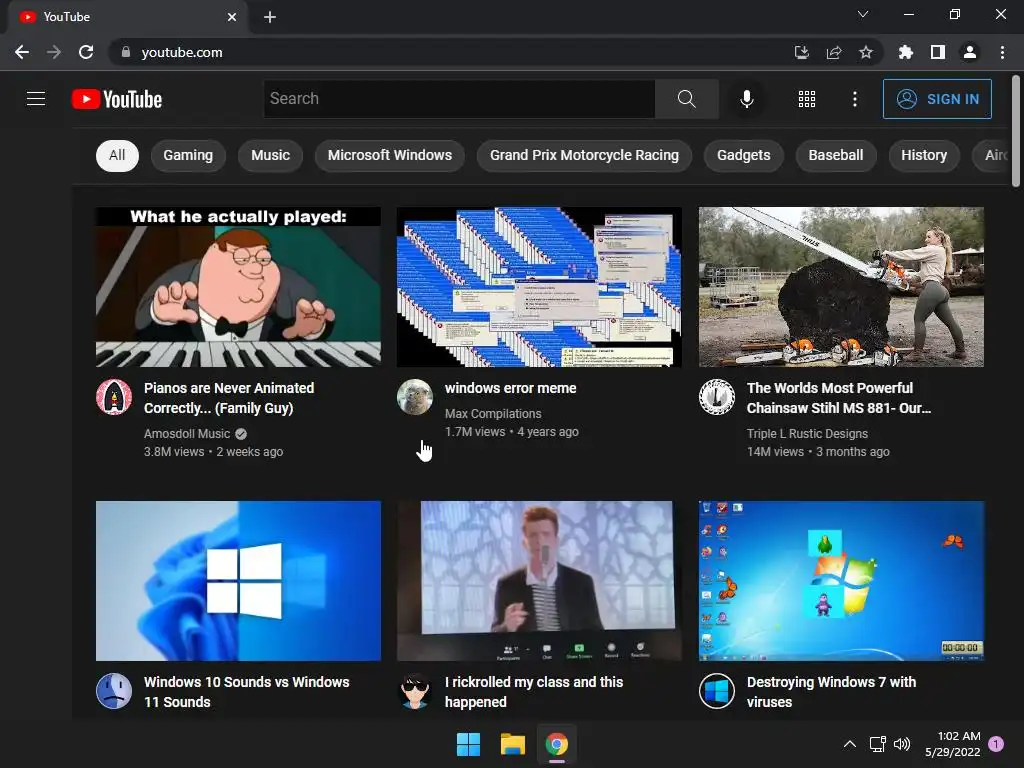Go back using browser back arrow
The image size is (1024, 768).
coord(22,52)
